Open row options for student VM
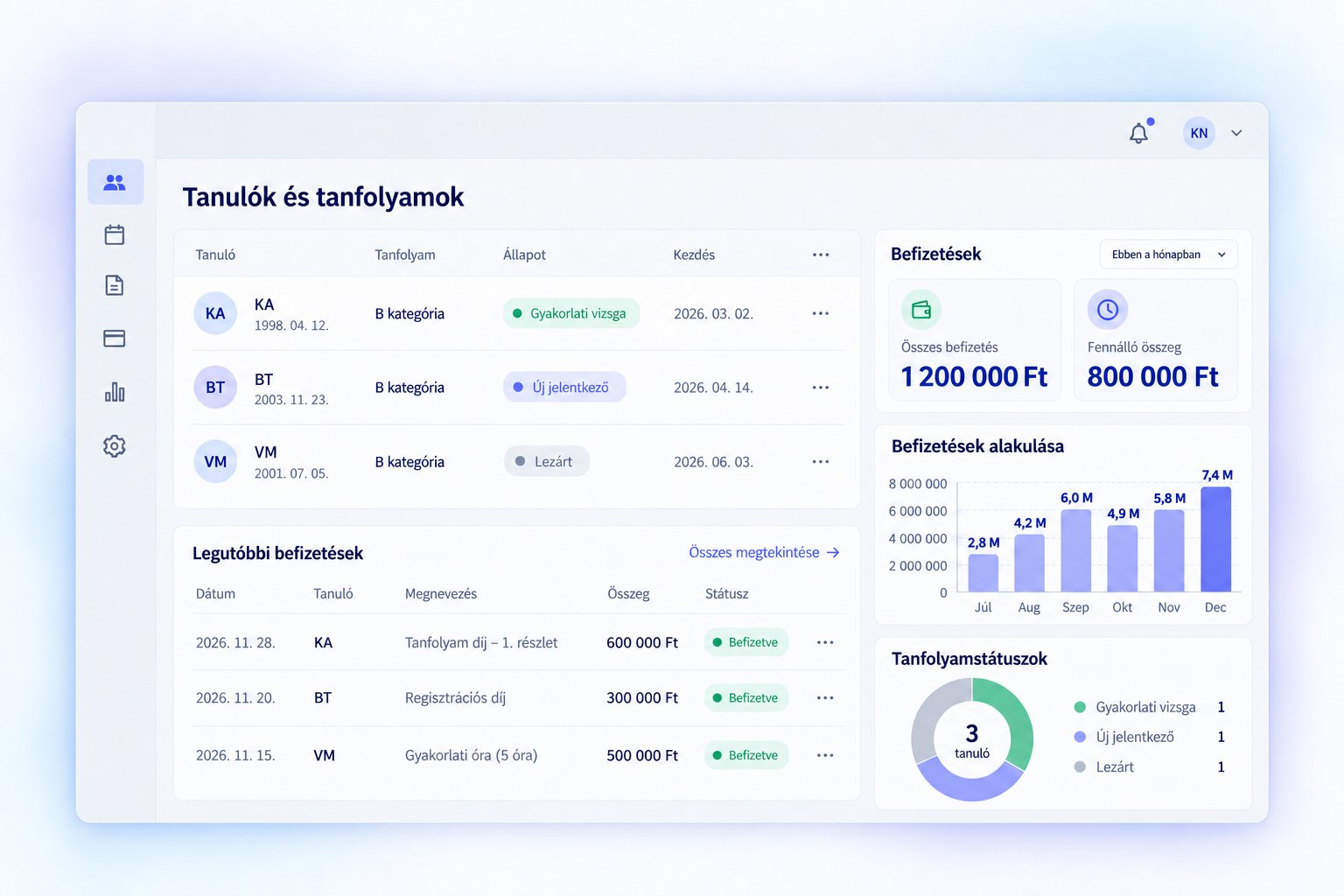This screenshot has height=896, width=1344. (x=821, y=462)
